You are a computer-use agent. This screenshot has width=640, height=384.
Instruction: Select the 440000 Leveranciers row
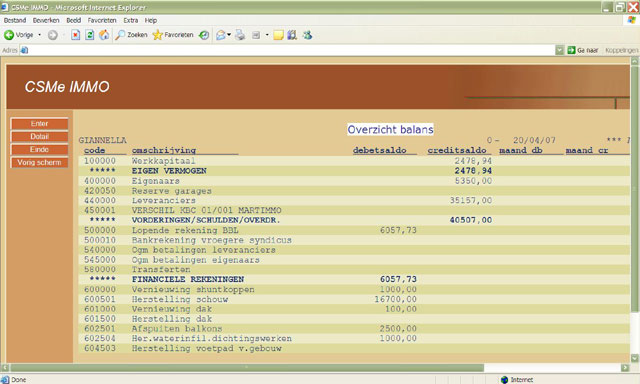click(354, 200)
